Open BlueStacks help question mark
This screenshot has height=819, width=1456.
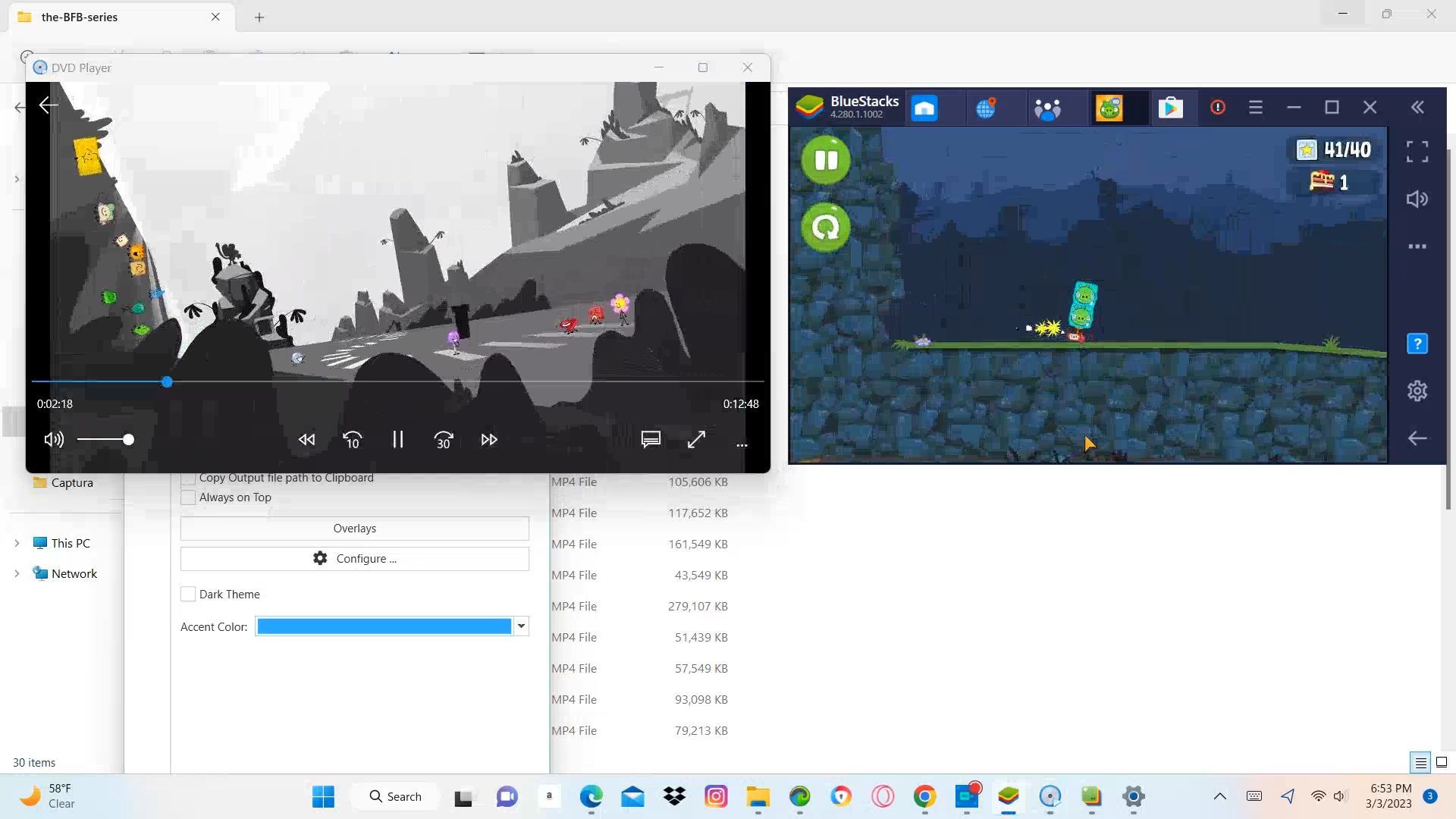tap(1417, 344)
